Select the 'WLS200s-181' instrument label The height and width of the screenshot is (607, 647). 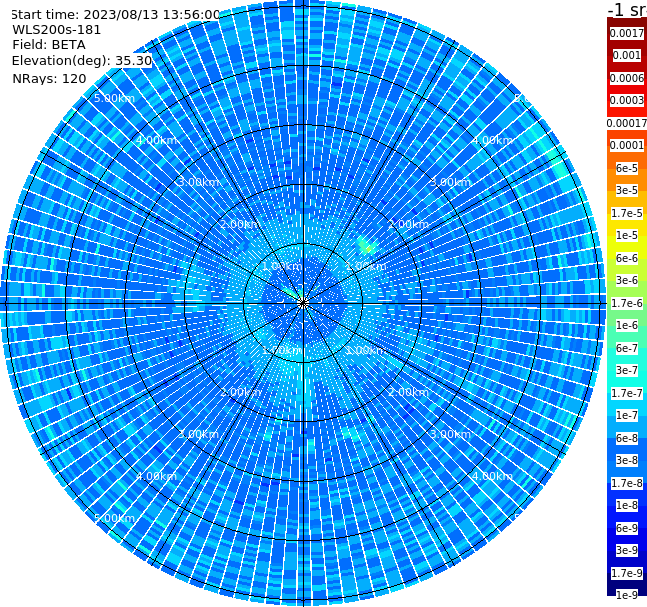pyautogui.click(x=57, y=30)
